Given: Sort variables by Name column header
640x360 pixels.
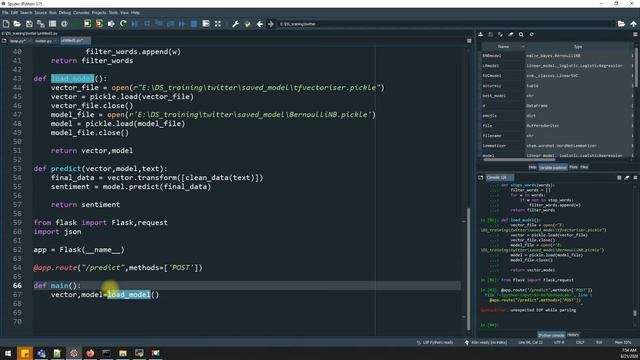Looking at the screenshot, I should pyautogui.click(x=503, y=47).
